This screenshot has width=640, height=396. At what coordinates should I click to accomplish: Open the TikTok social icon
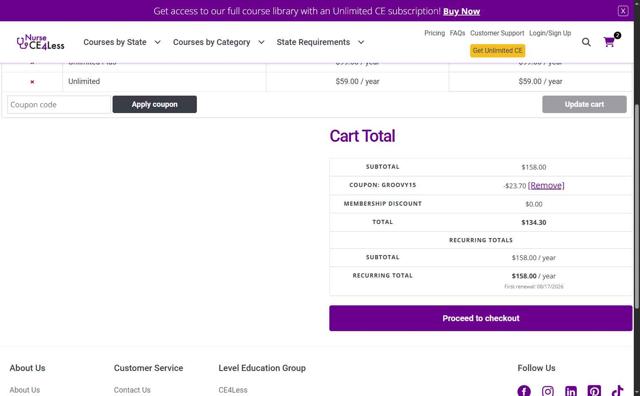point(618,391)
